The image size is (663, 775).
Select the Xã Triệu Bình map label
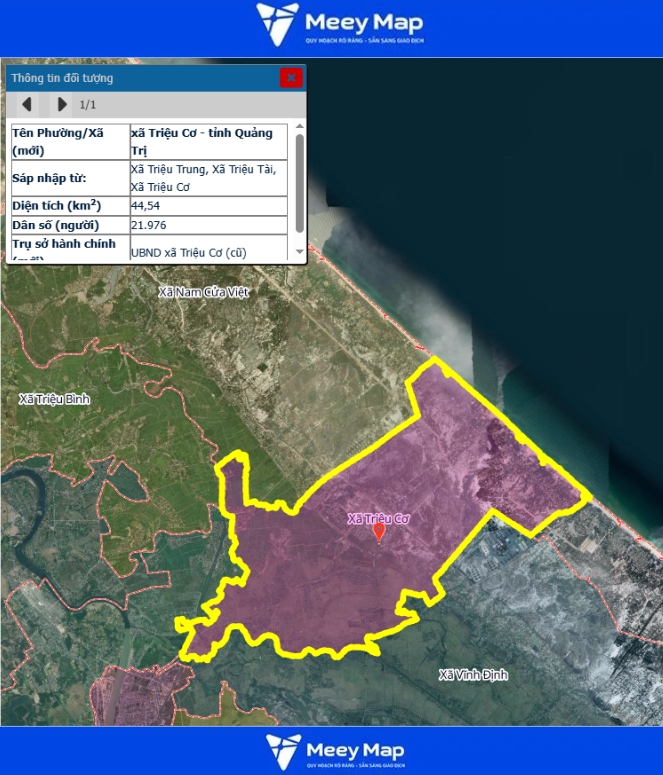(x=54, y=399)
